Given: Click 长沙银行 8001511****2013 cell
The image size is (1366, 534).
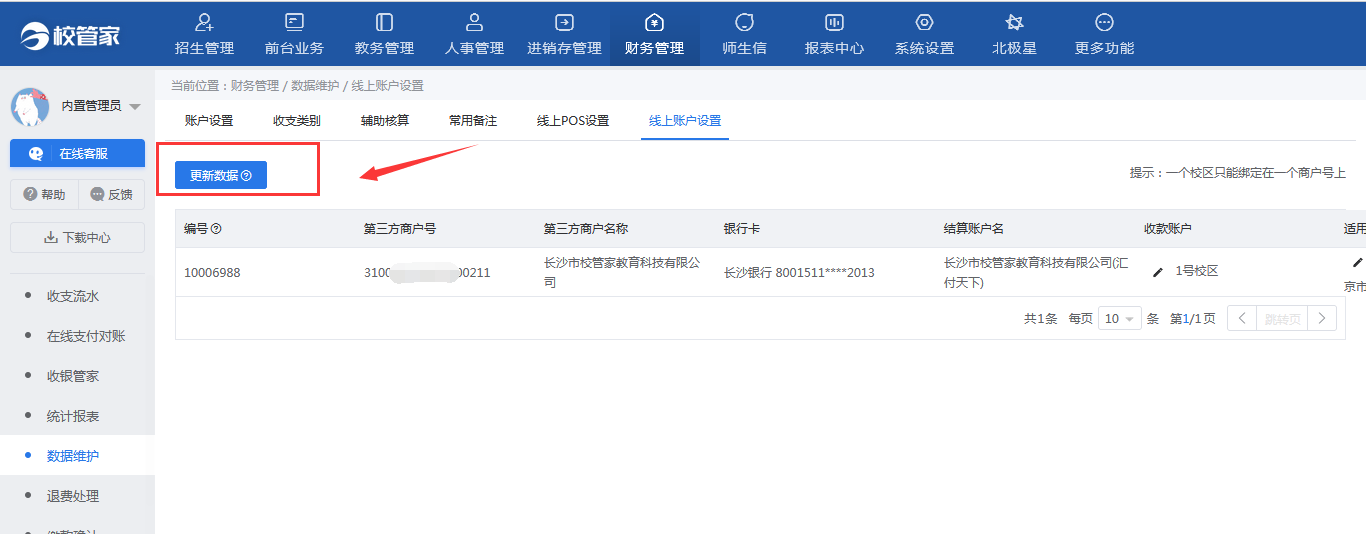Looking at the screenshot, I should [x=799, y=272].
